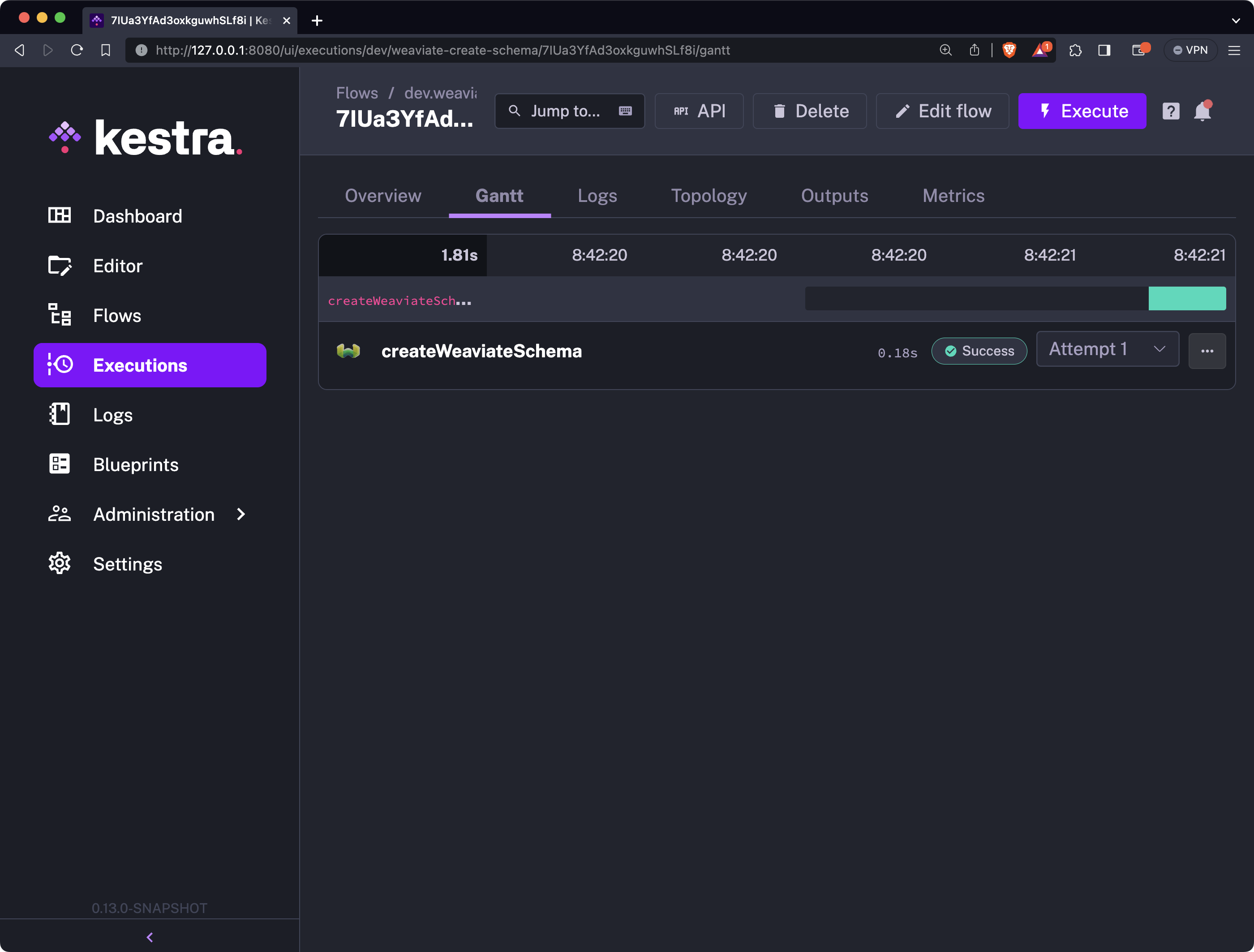Open the help question mark icon
Screen dimensions: 1254x952
(1171, 111)
